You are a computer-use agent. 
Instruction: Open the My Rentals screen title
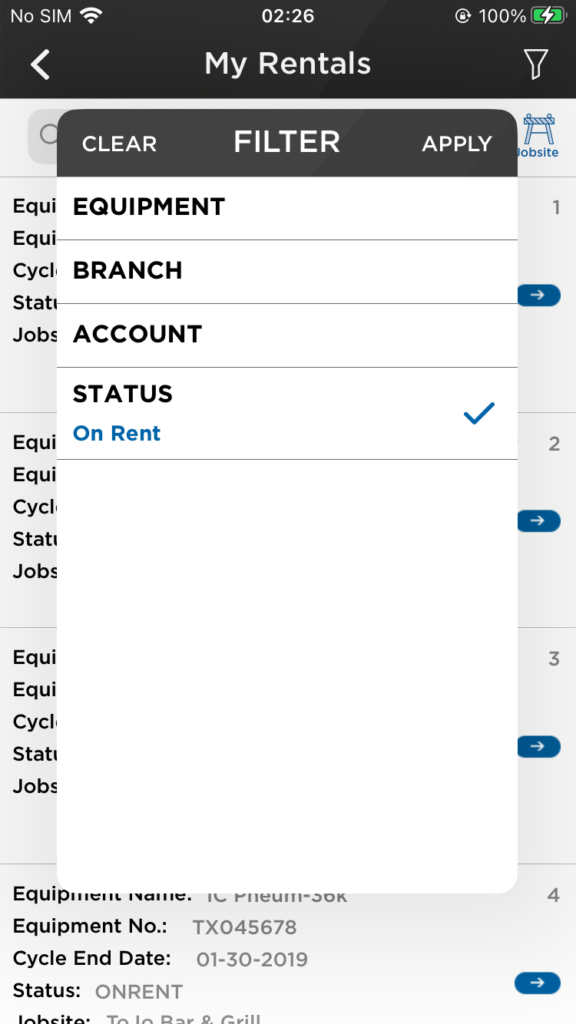(288, 63)
